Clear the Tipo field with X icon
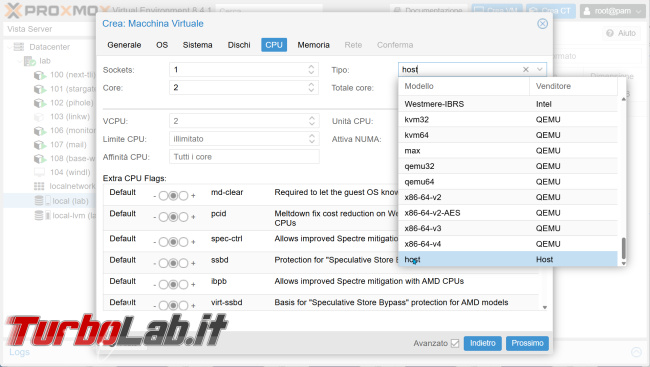650x367 pixels. coord(526,70)
